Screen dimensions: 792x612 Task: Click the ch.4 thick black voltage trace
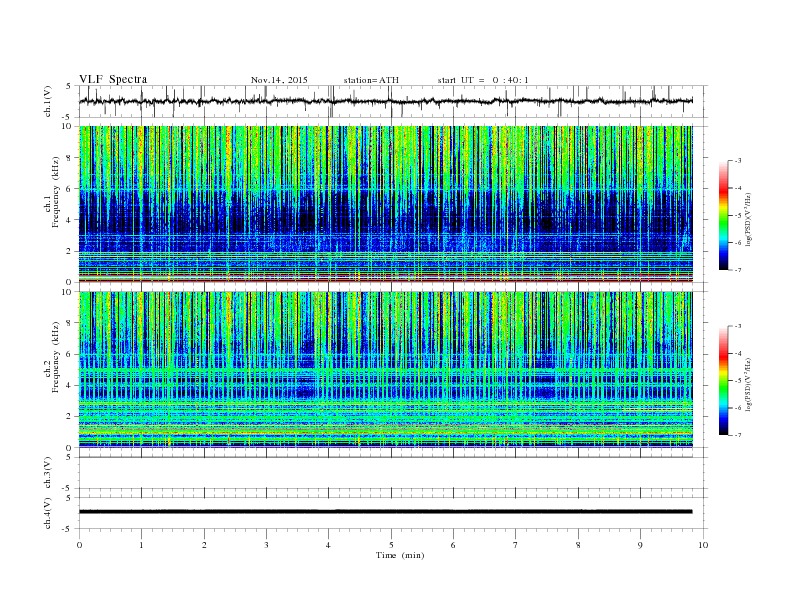(x=385, y=512)
